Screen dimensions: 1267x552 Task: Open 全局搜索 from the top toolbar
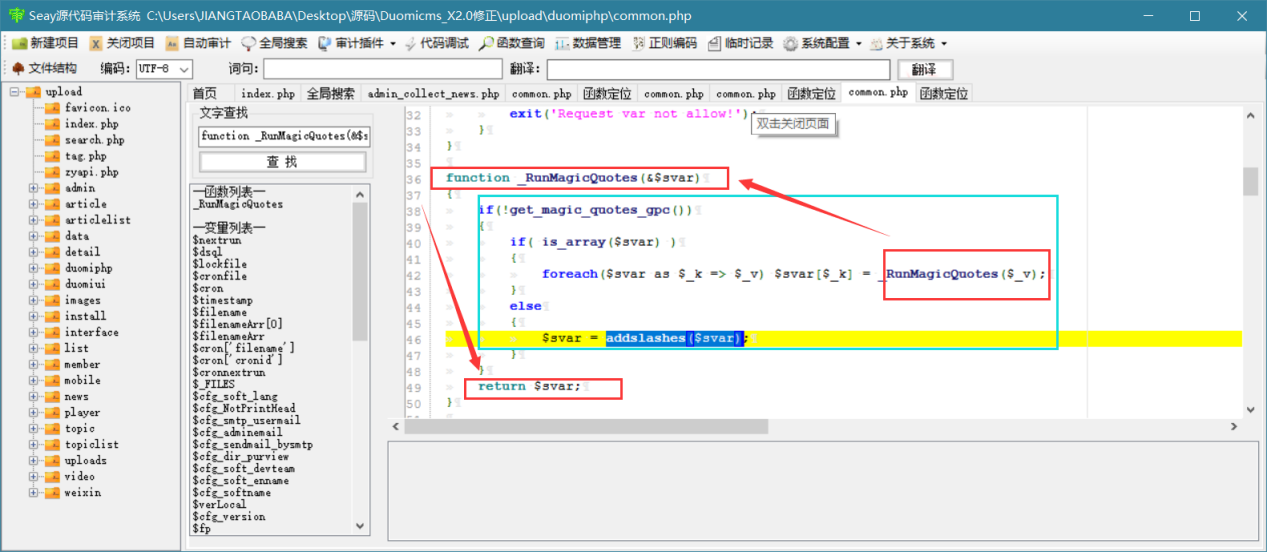tap(274, 43)
